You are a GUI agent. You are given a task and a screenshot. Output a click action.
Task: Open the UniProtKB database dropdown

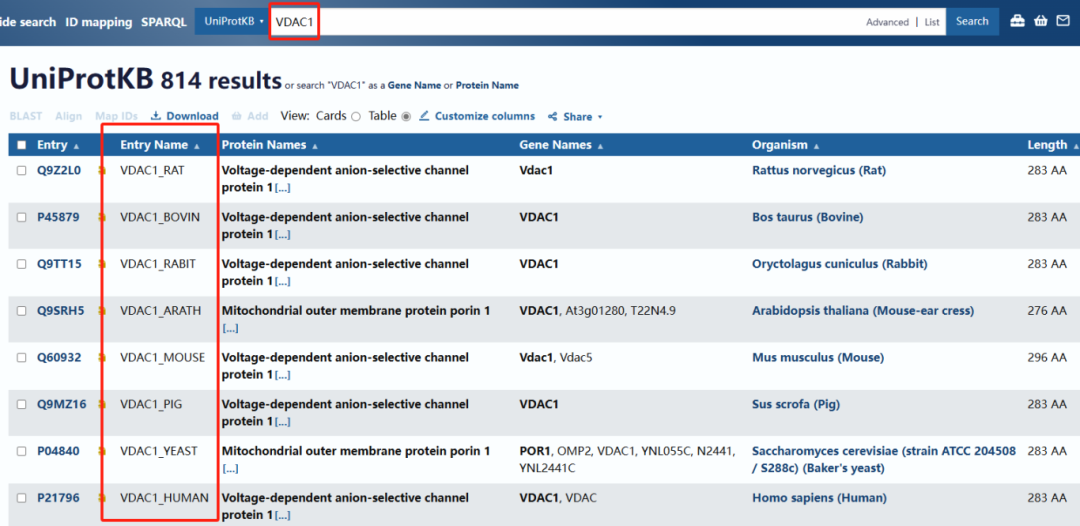click(x=233, y=21)
